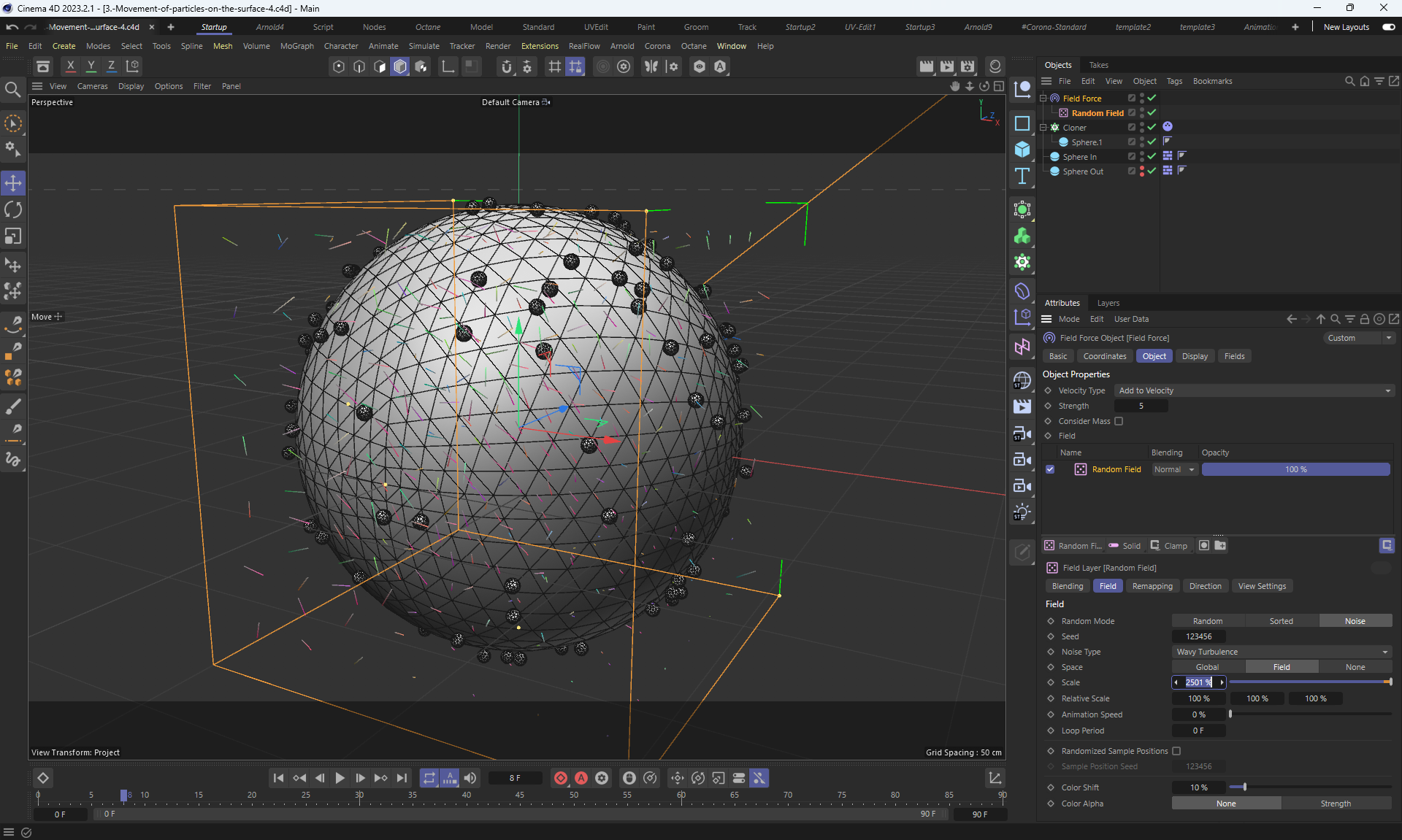The height and width of the screenshot is (840, 1402).
Task: Switch to the Remapping tab
Action: [1152, 586]
